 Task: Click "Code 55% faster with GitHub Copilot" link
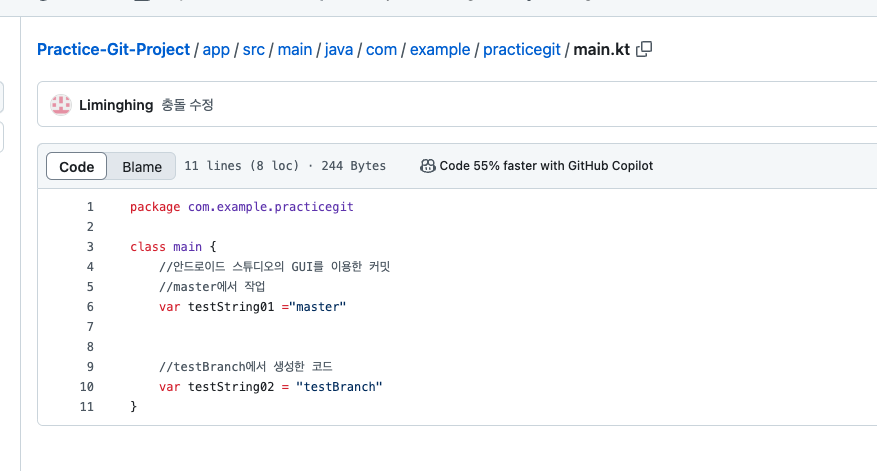(546, 166)
